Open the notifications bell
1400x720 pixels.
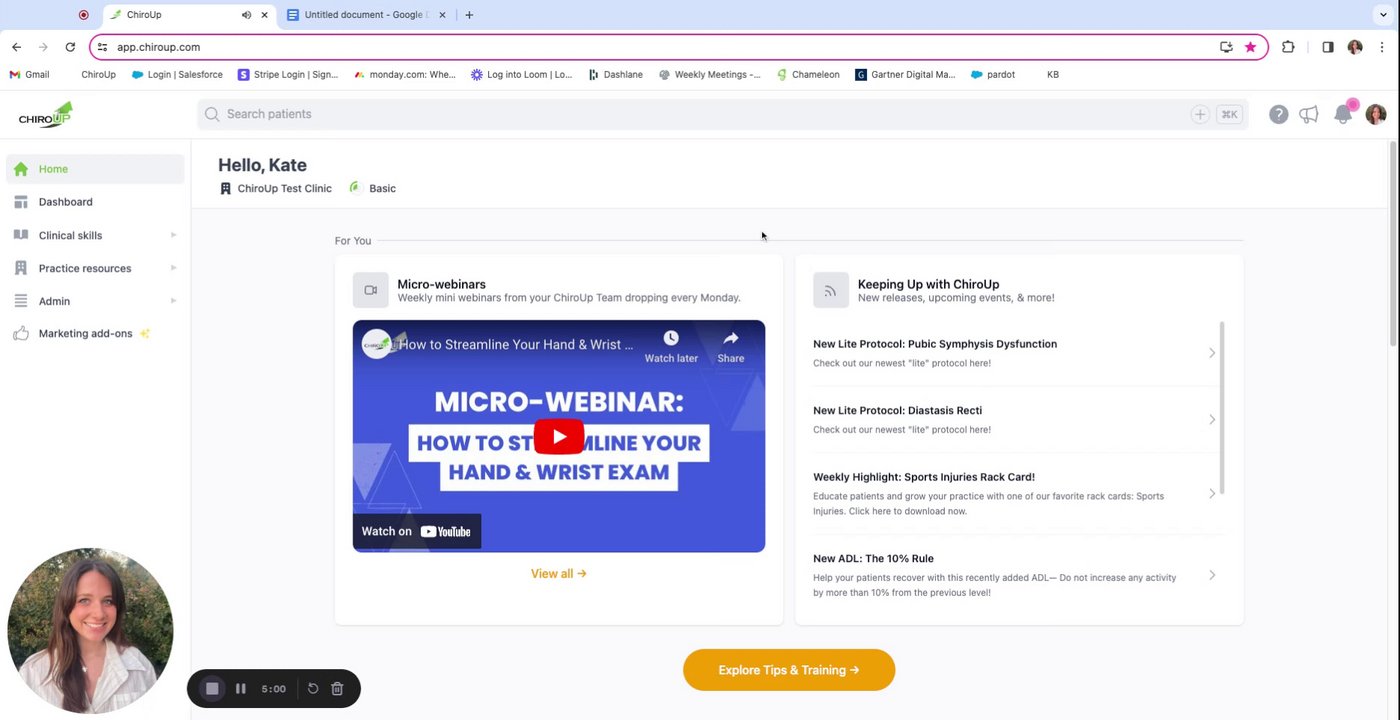[1343, 114]
